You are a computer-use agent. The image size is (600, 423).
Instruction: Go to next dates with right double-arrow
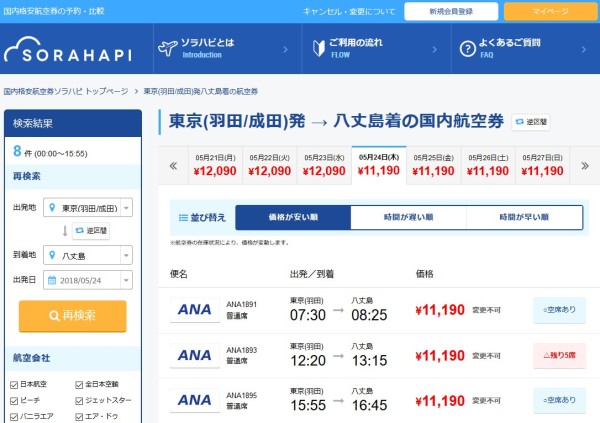pyautogui.click(x=585, y=166)
